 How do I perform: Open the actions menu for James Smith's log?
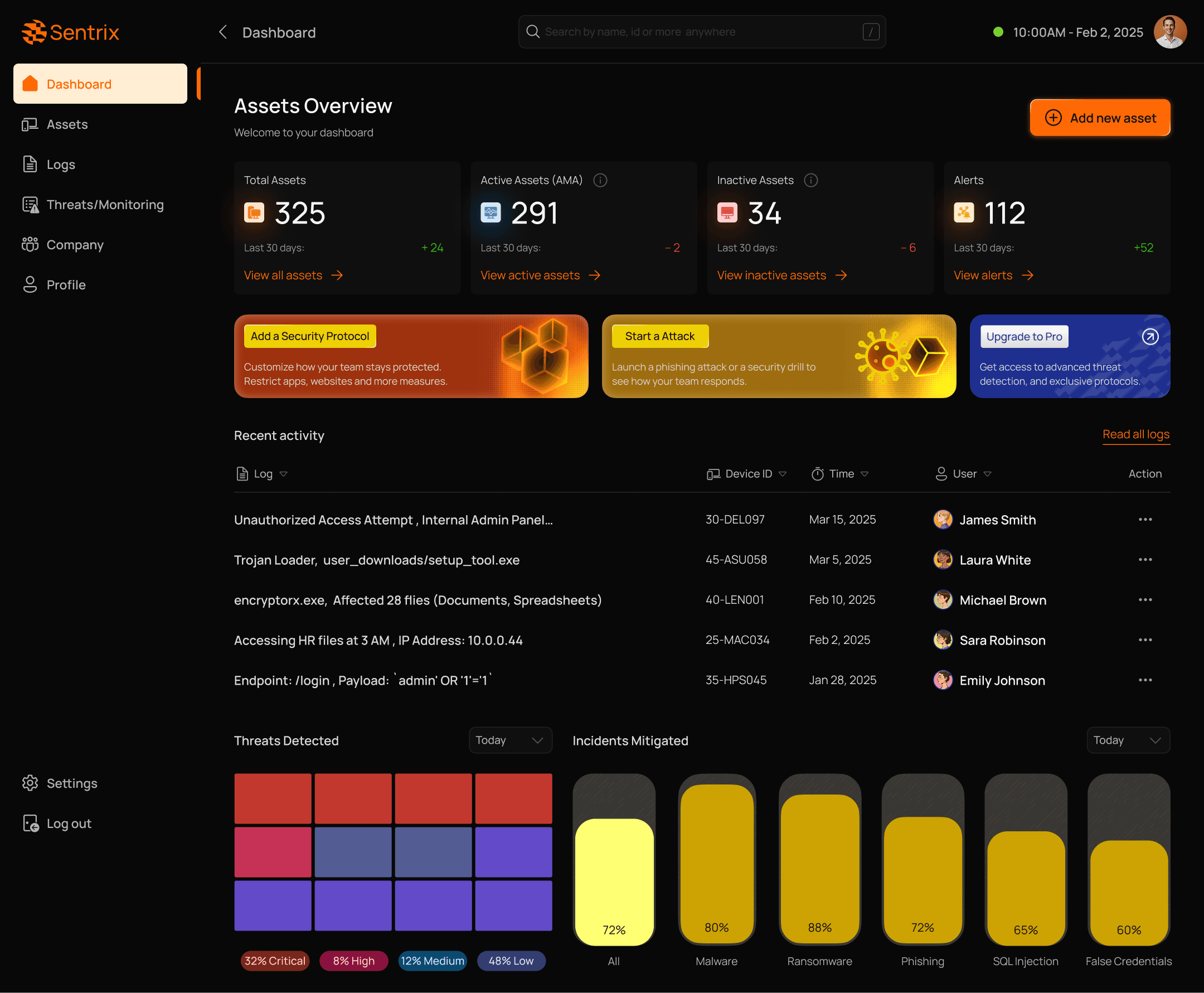click(x=1144, y=520)
